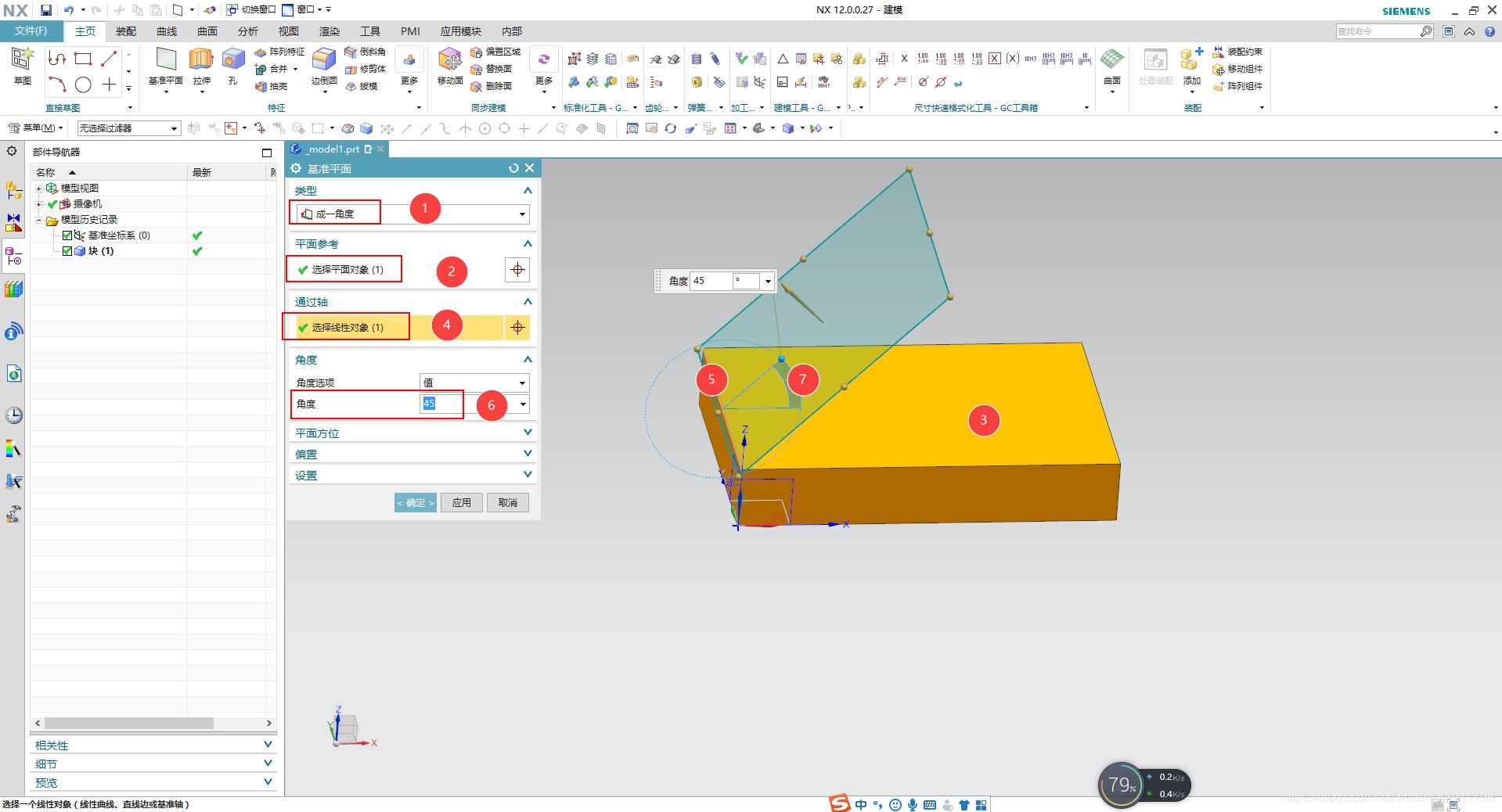Viewport: 1502px width, 812px height.
Task: Expand the 相关性 panel
Action: [268, 745]
